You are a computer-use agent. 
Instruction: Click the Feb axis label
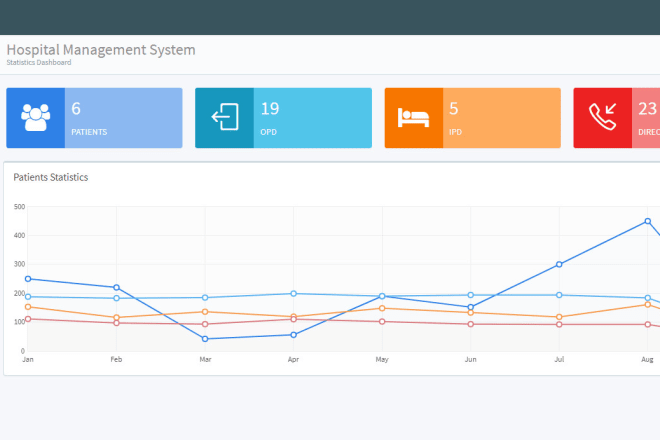(117, 359)
